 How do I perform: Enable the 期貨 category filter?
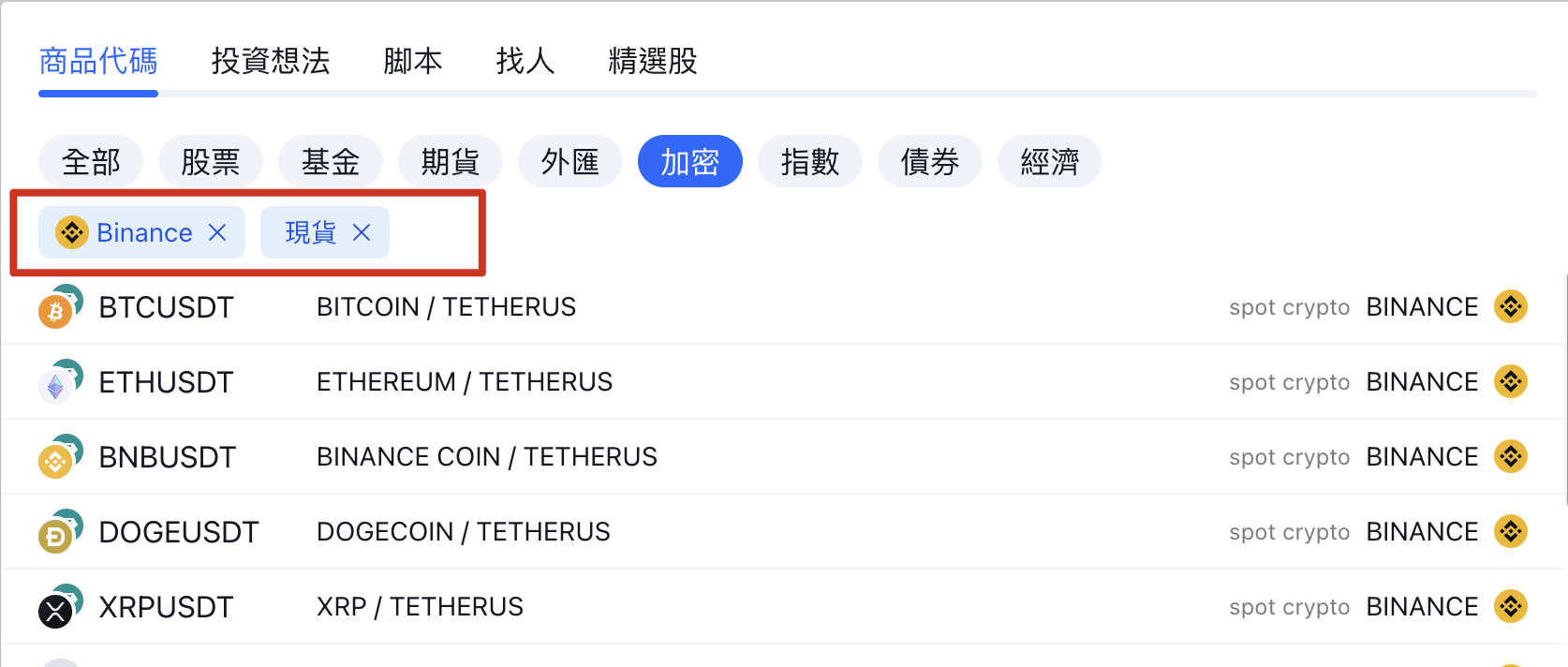pyautogui.click(x=451, y=161)
